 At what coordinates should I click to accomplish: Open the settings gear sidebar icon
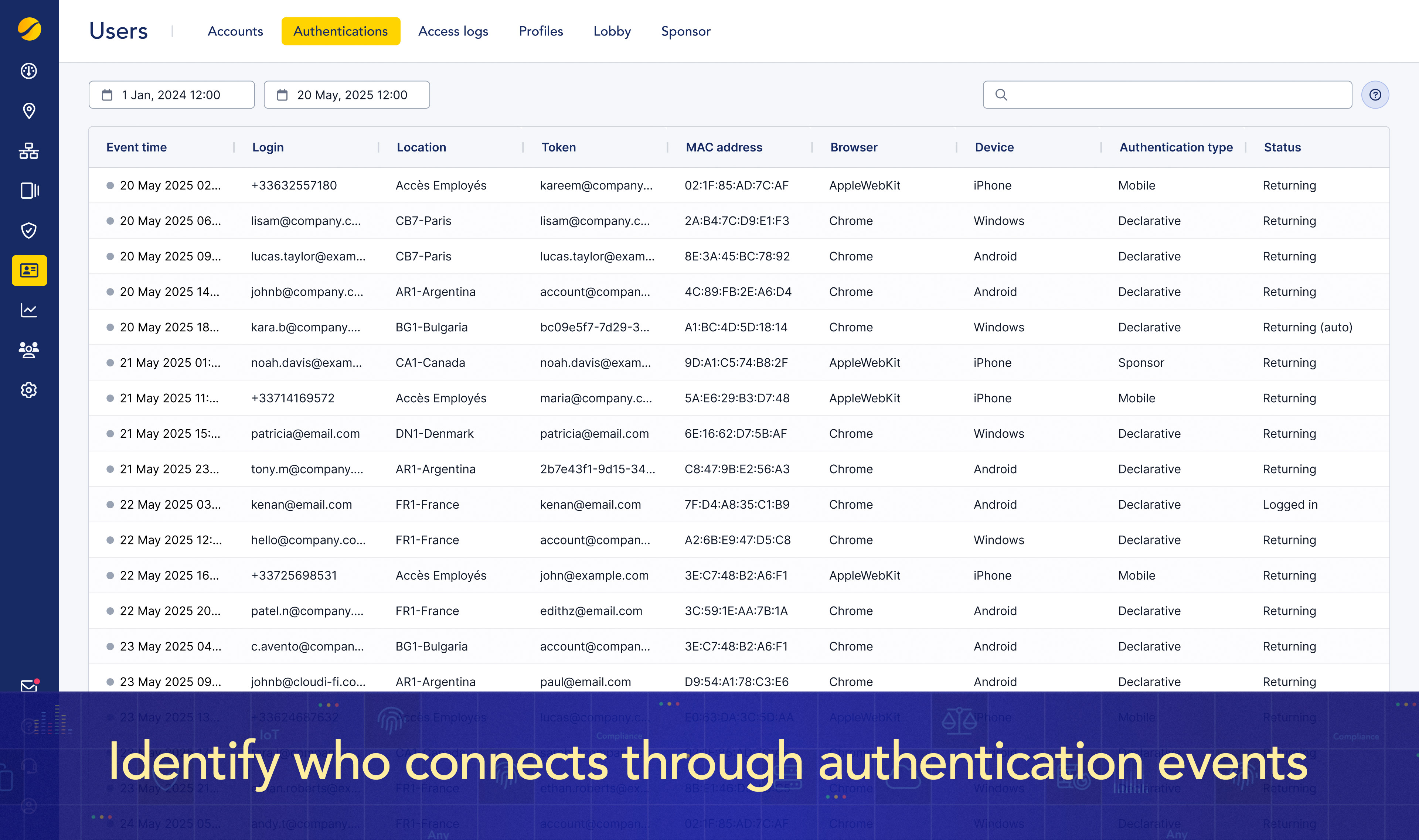[x=29, y=390]
